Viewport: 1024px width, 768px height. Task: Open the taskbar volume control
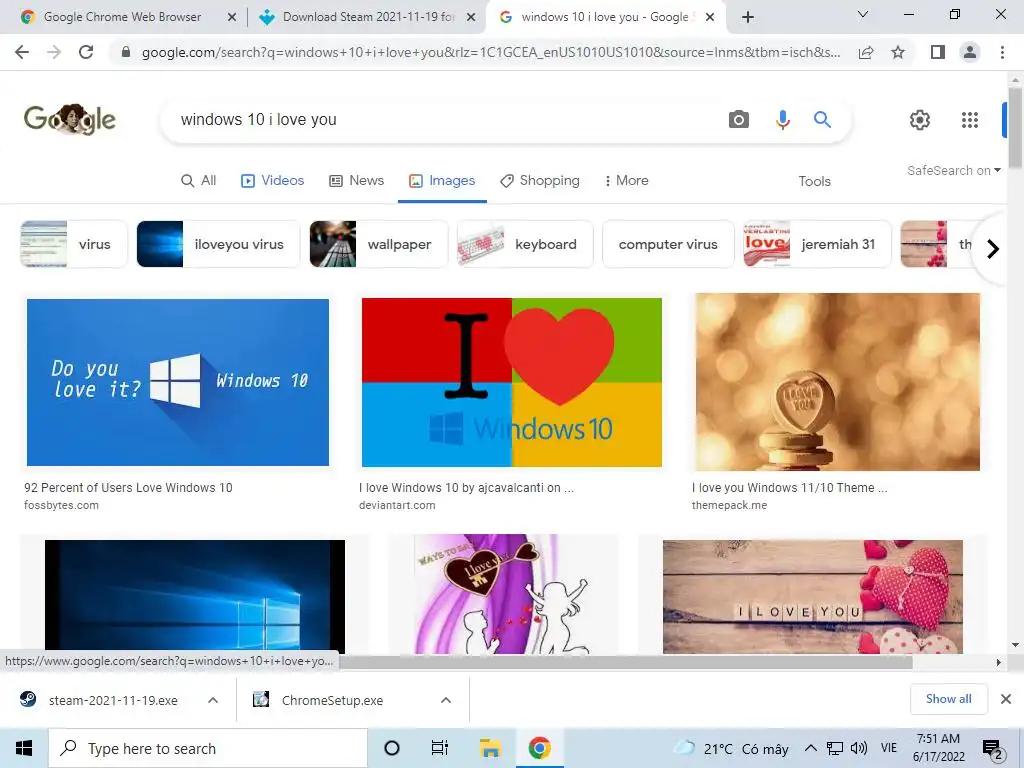(x=859, y=748)
